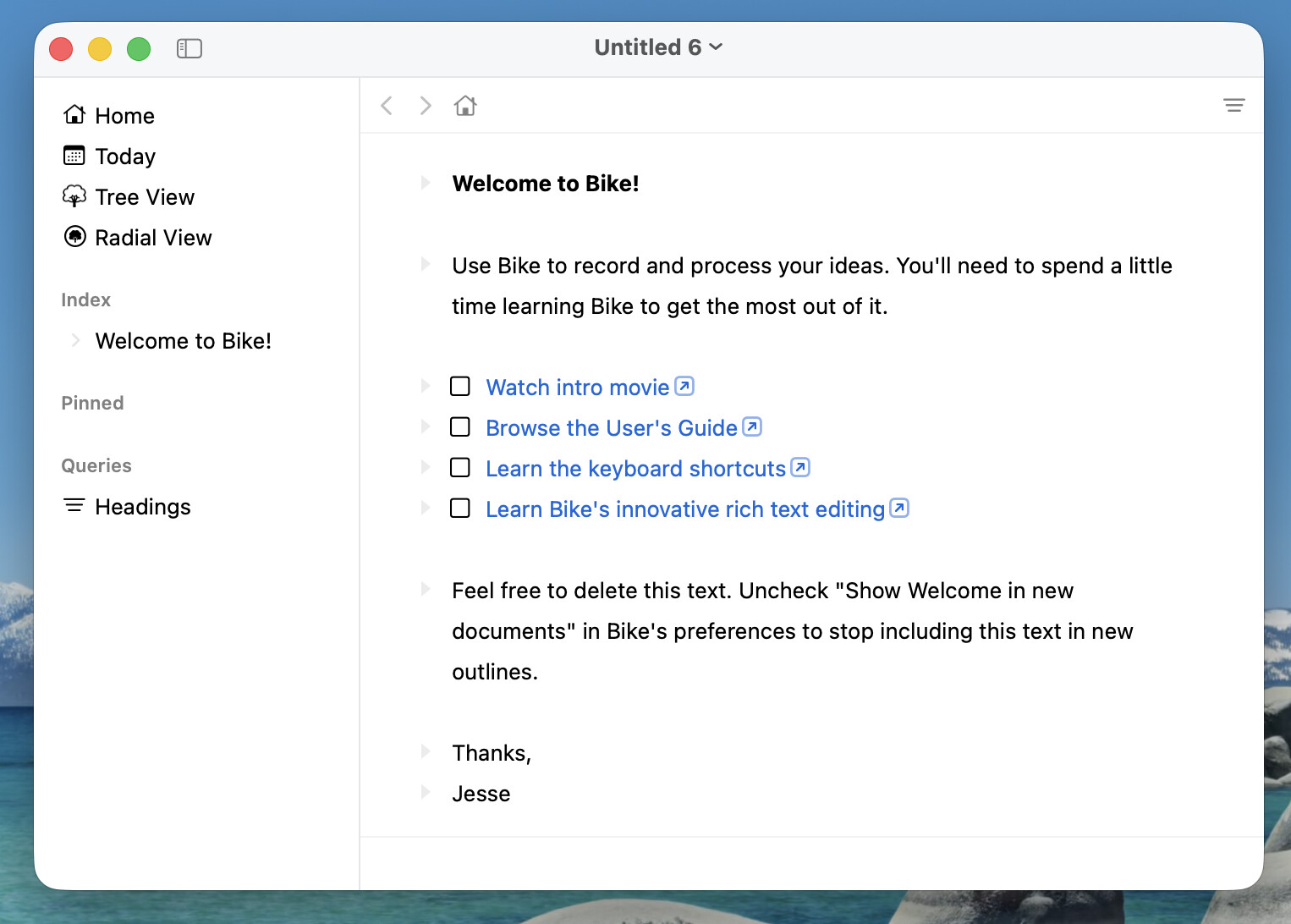Viewport: 1291px width, 924px height.
Task: Click the back navigation arrow
Action: [x=387, y=106]
